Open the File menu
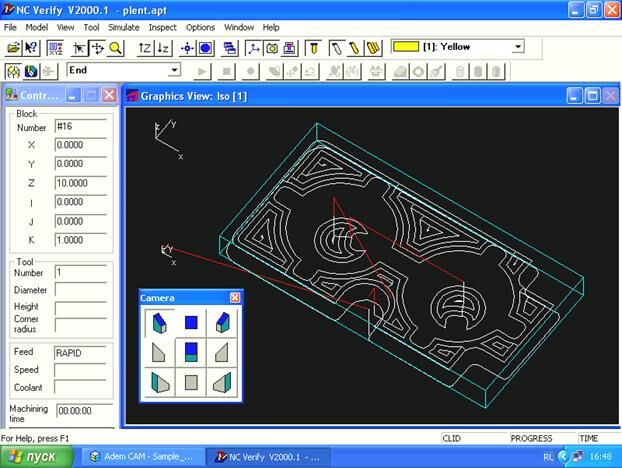The width and height of the screenshot is (622, 468). click(x=10, y=27)
